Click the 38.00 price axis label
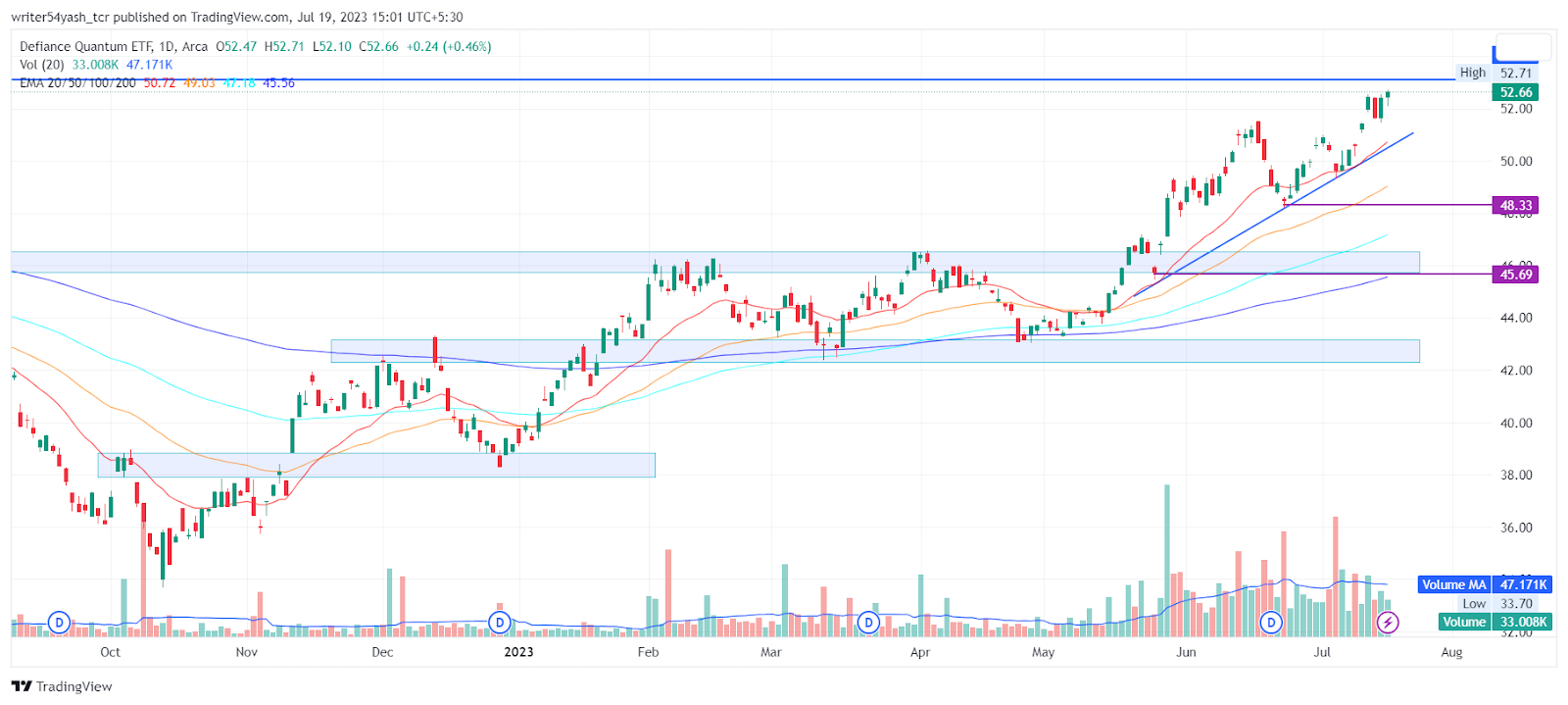 click(x=1516, y=476)
